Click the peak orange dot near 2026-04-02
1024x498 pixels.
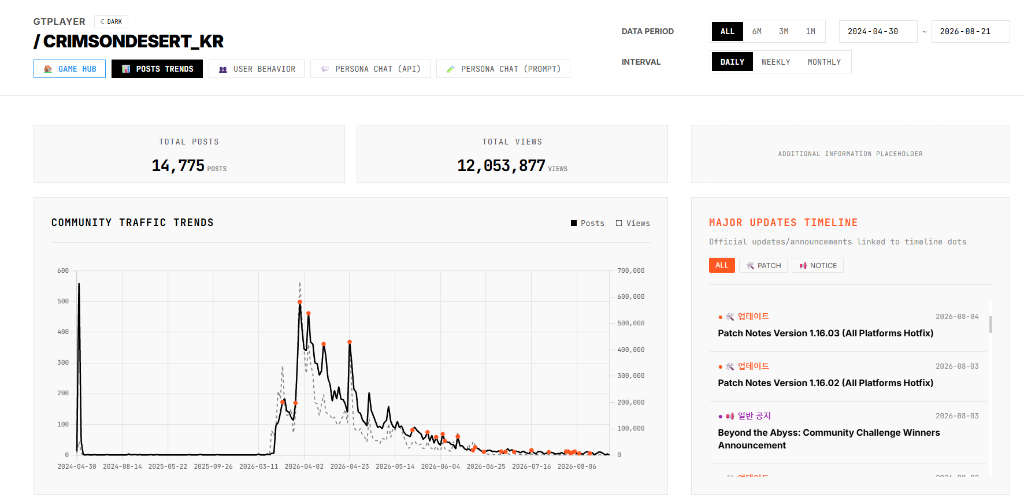coord(300,302)
